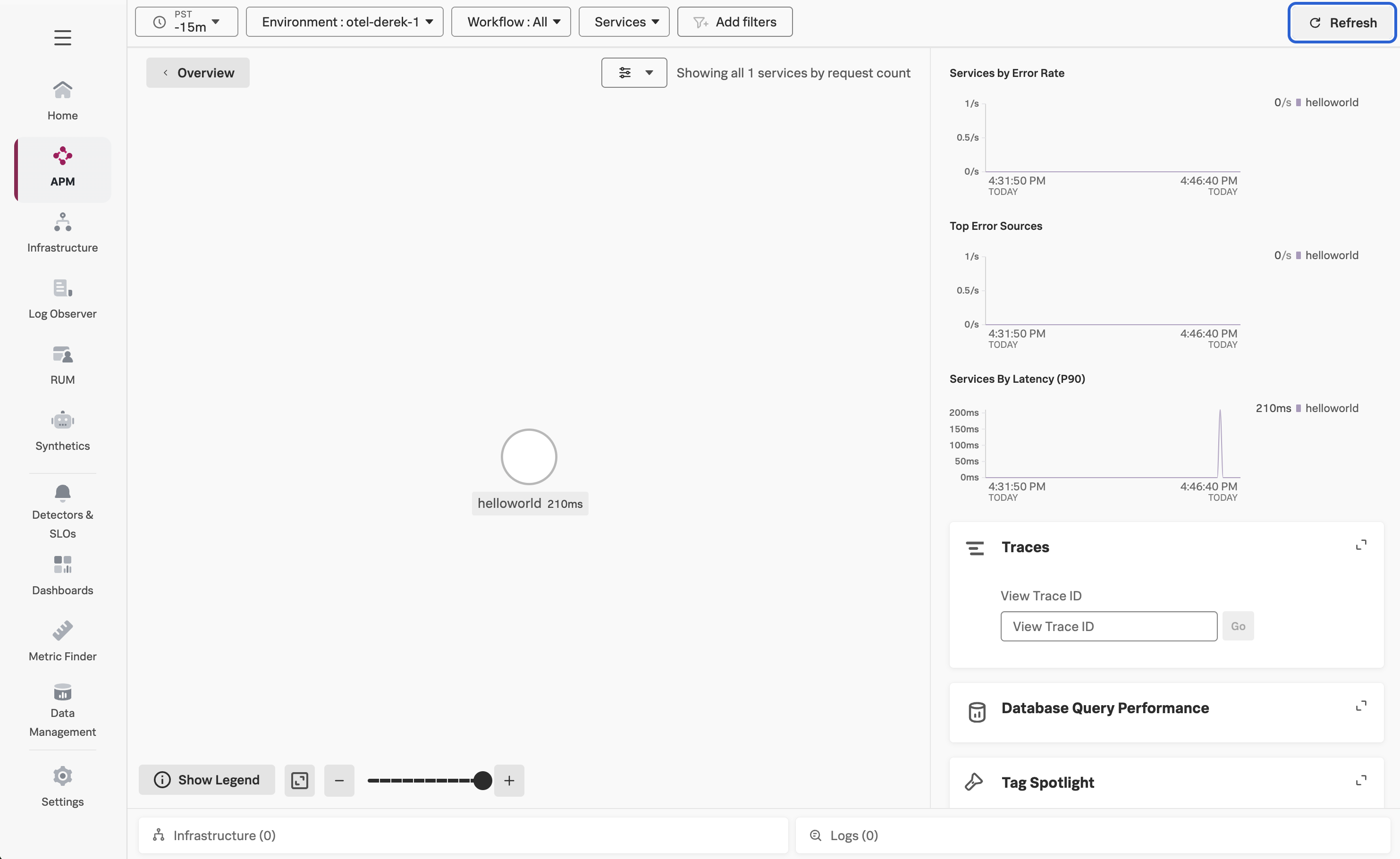Open Log Observer from sidebar

pyautogui.click(x=62, y=299)
